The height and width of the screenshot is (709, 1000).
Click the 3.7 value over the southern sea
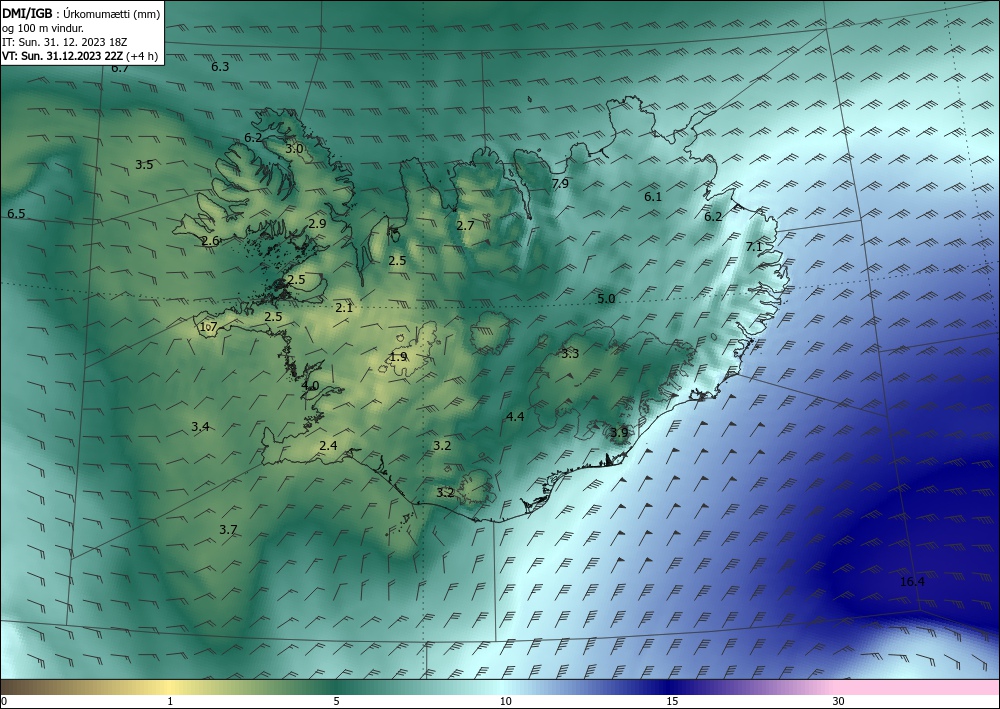pyautogui.click(x=228, y=529)
